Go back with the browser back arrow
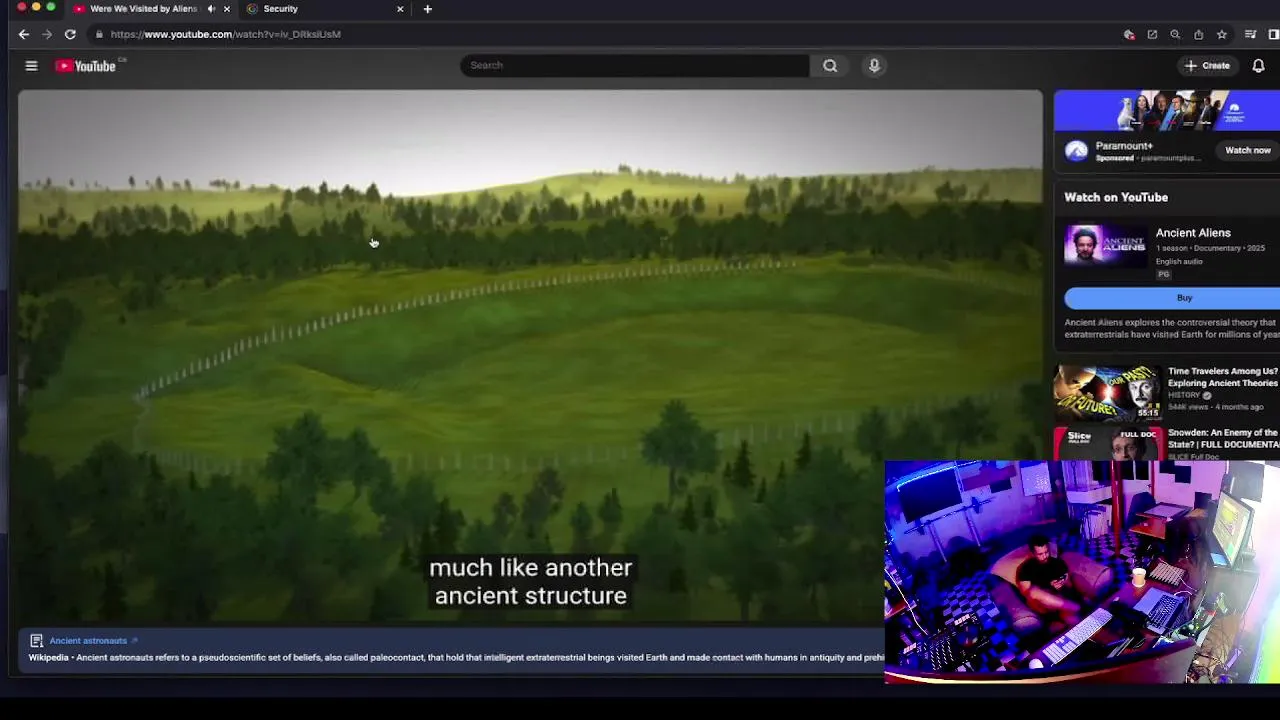The height and width of the screenshot is (720, 1280). point(24,34)
